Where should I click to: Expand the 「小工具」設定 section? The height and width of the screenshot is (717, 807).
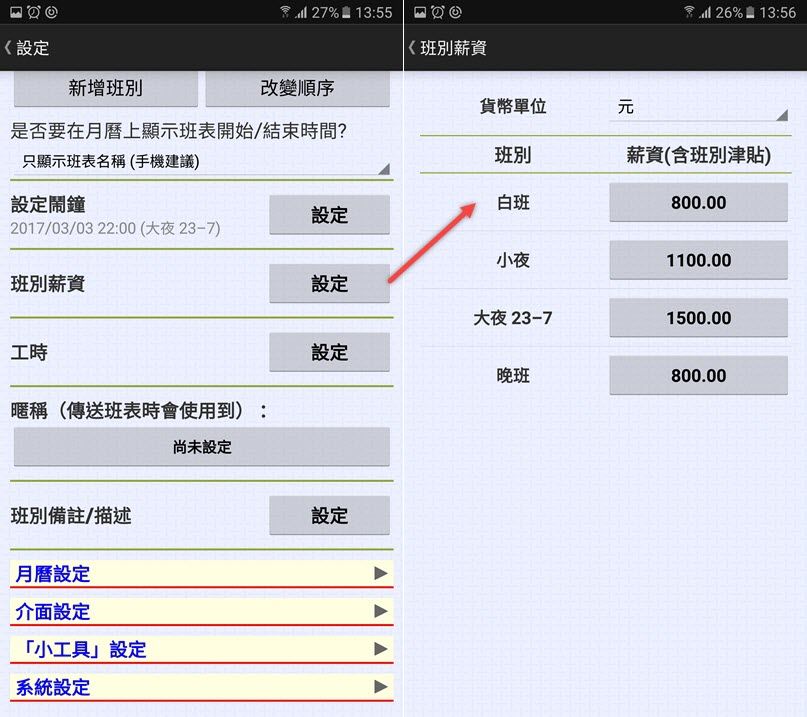(202, 649)
